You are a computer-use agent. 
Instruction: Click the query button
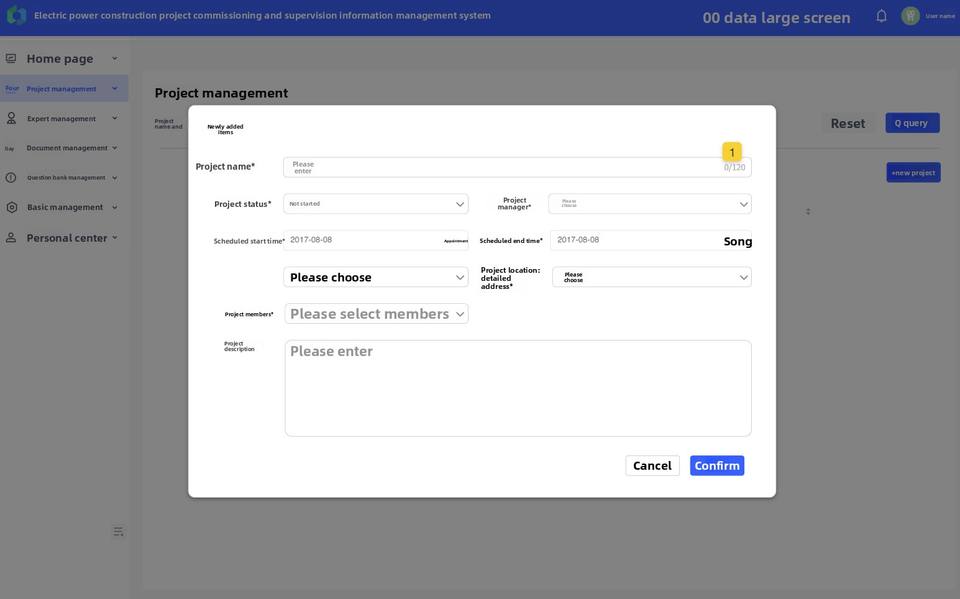pyautogui.click(x=912, y=123)
